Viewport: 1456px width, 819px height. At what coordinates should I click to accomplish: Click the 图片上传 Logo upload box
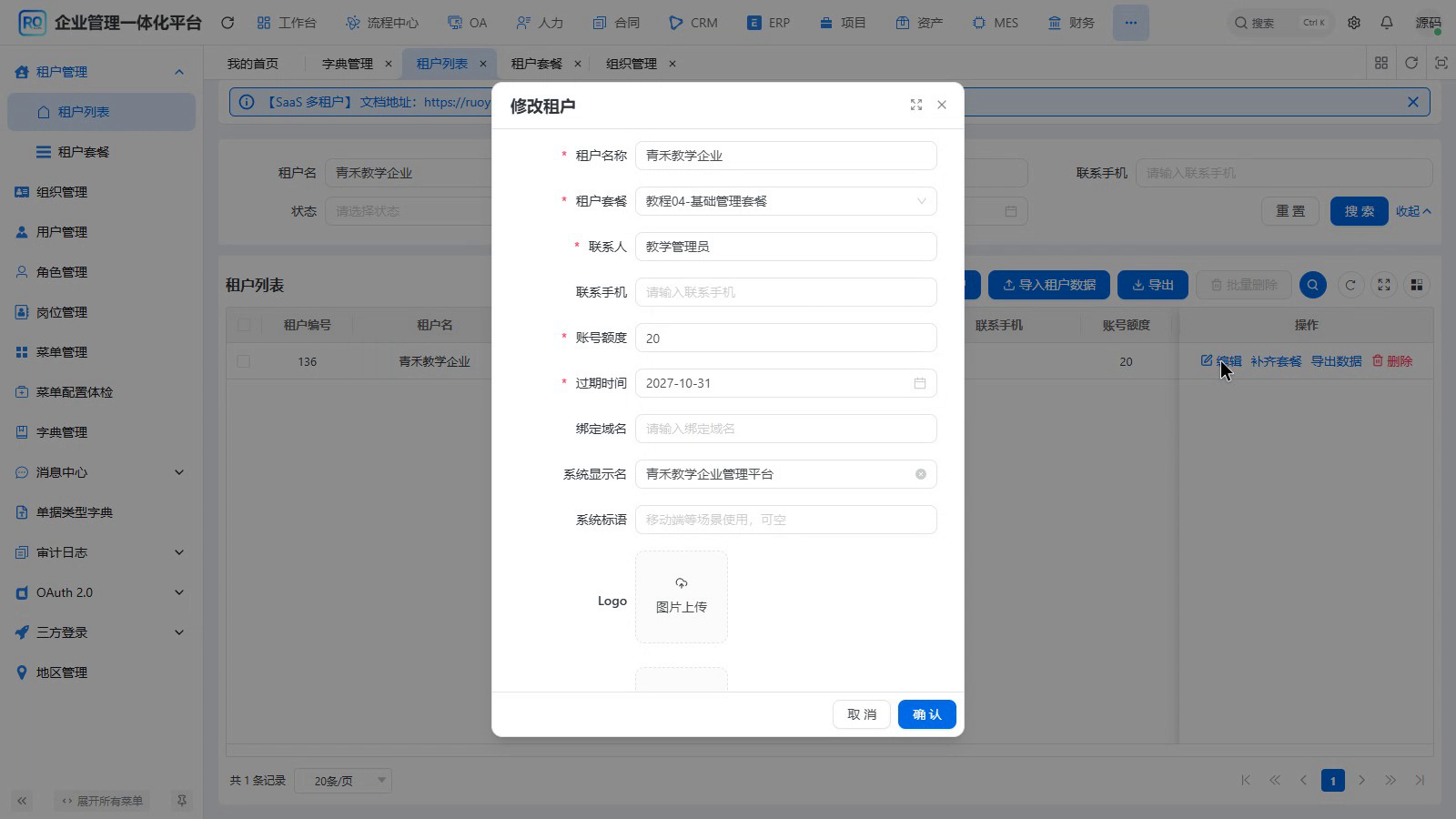pyautogui.click(x=682, y=597)
